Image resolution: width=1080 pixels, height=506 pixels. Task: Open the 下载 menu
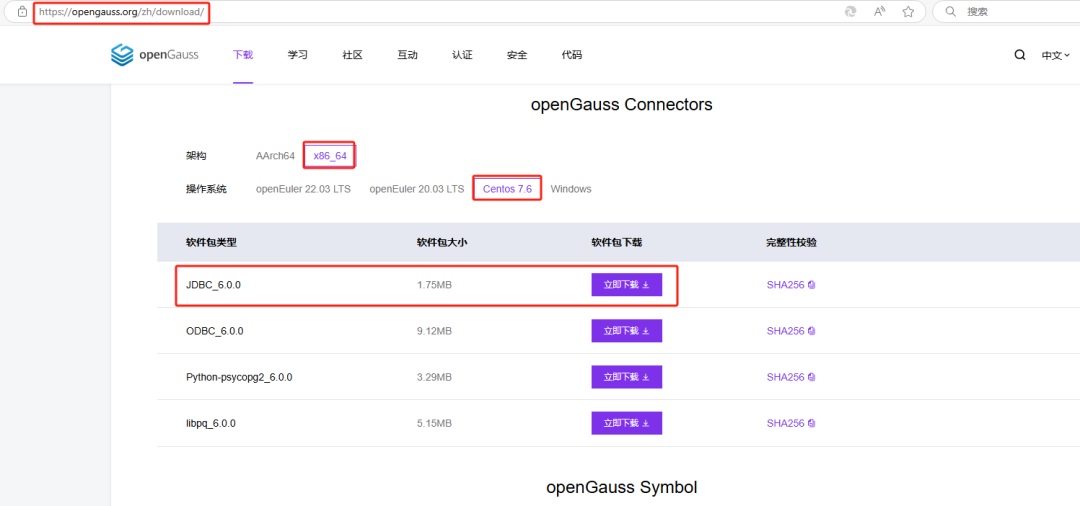[x=243, y=55]
